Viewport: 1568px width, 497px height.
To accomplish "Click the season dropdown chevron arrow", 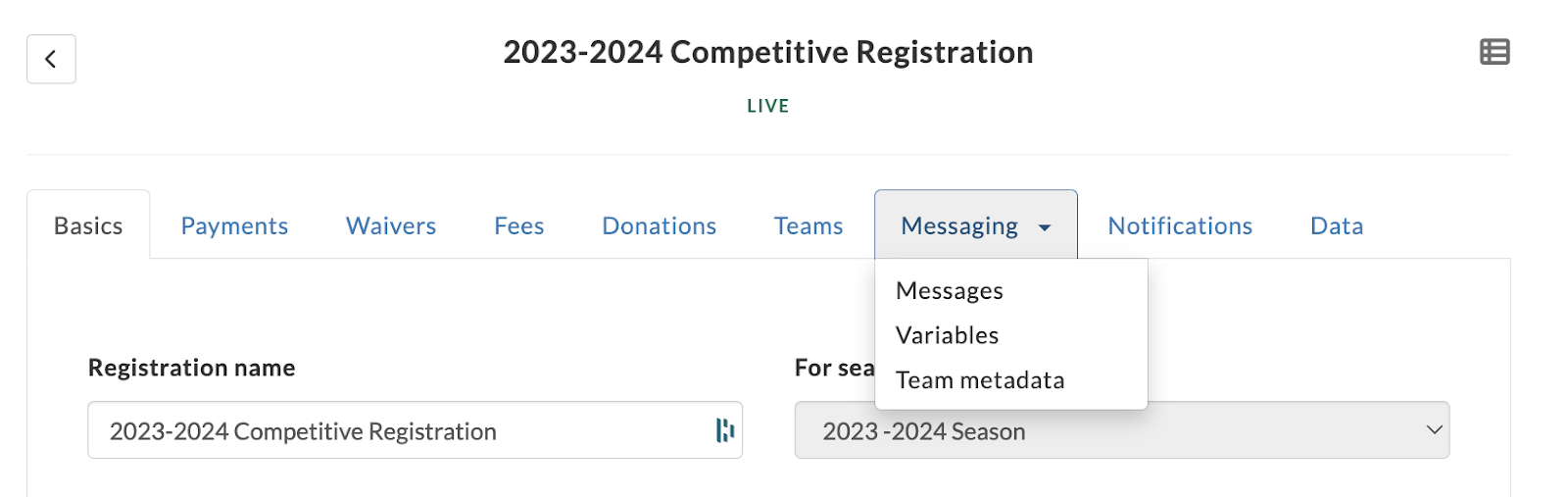I will [1434, 430].
